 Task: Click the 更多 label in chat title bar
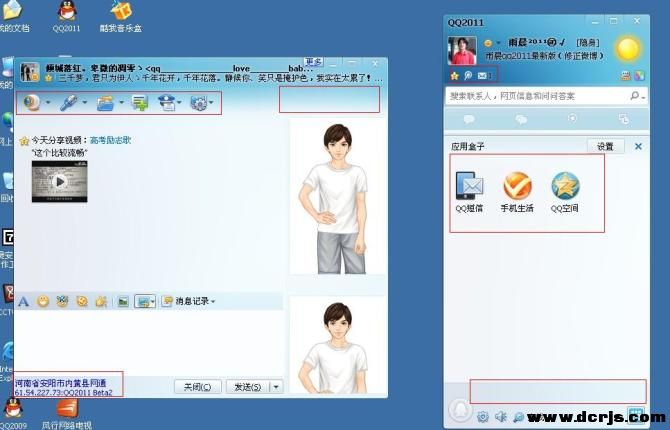tap(313, 62)
